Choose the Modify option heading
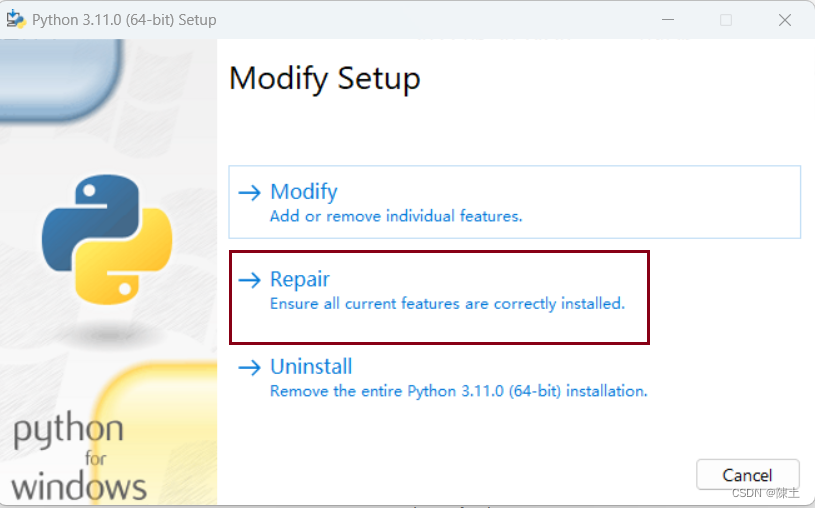This screenshot has width=815, height=508. coord(304,192)
